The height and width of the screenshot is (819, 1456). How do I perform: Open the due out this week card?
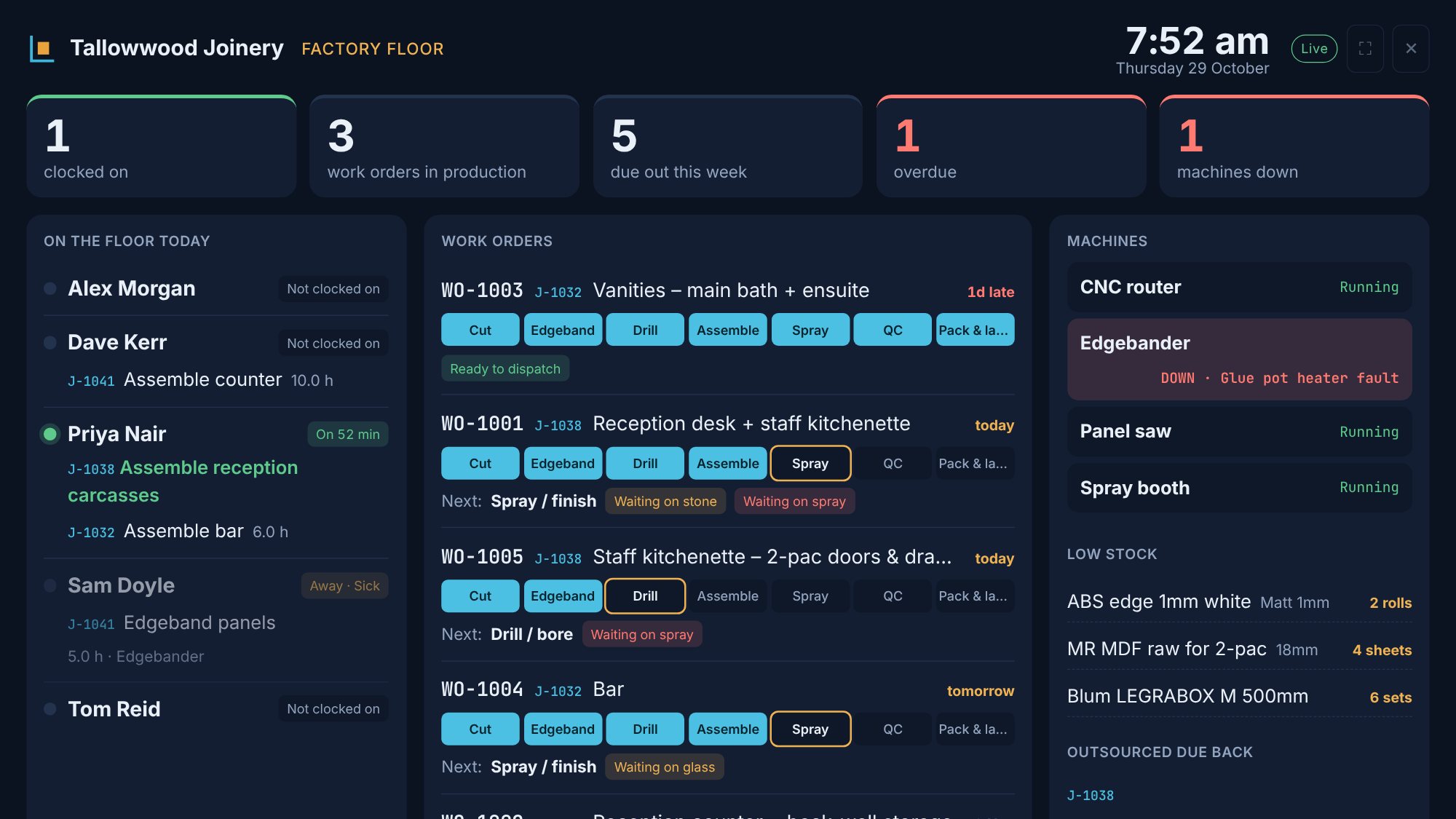coord(728,146)
